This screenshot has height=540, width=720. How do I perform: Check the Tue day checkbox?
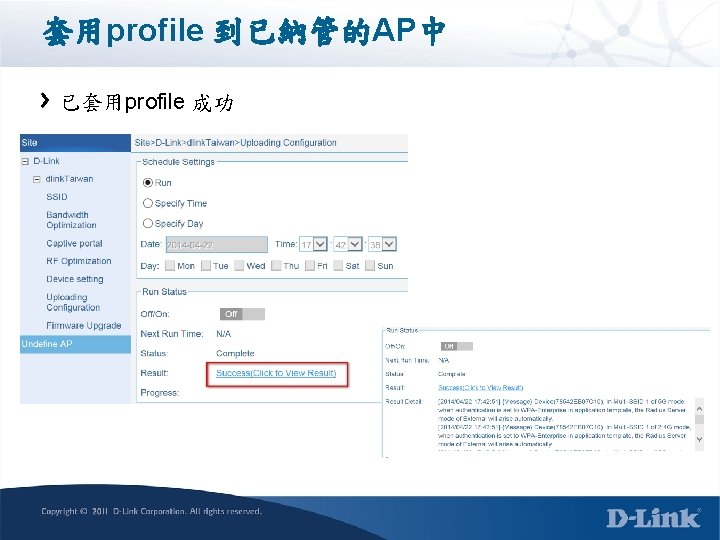point(206,265)
